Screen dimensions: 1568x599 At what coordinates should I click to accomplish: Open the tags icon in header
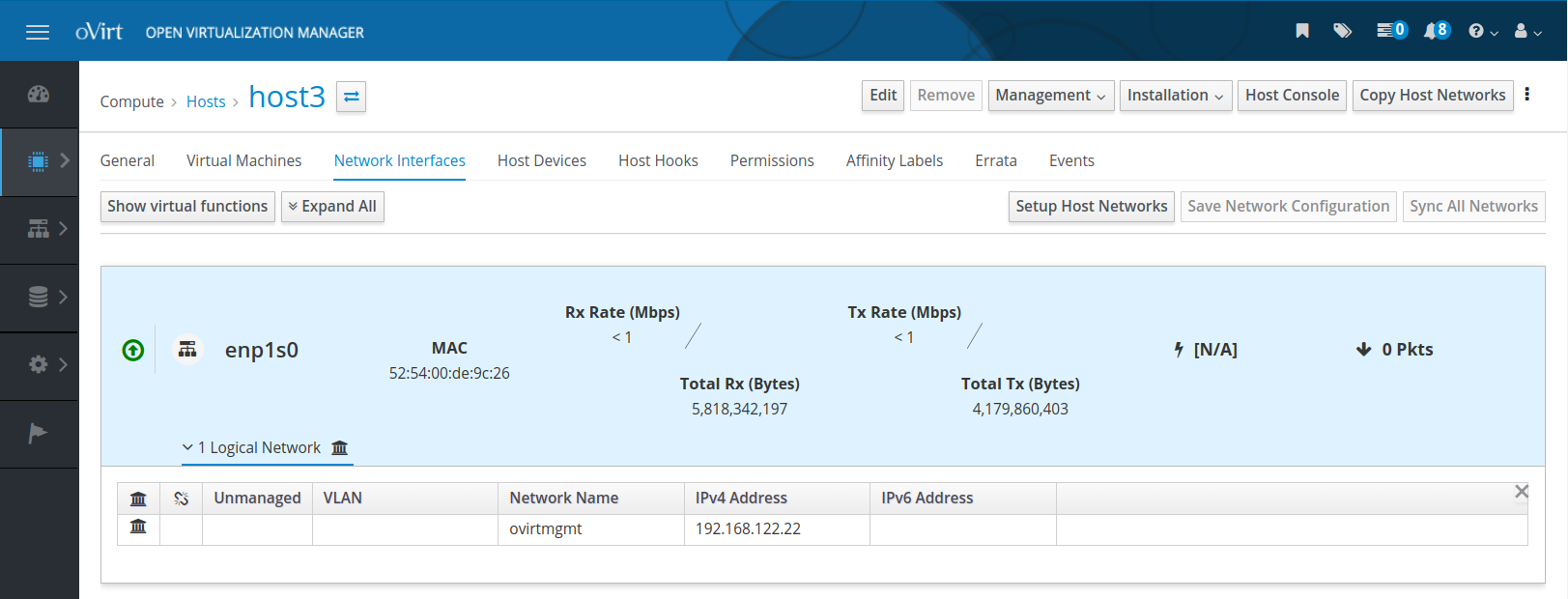pos(1342,31)
